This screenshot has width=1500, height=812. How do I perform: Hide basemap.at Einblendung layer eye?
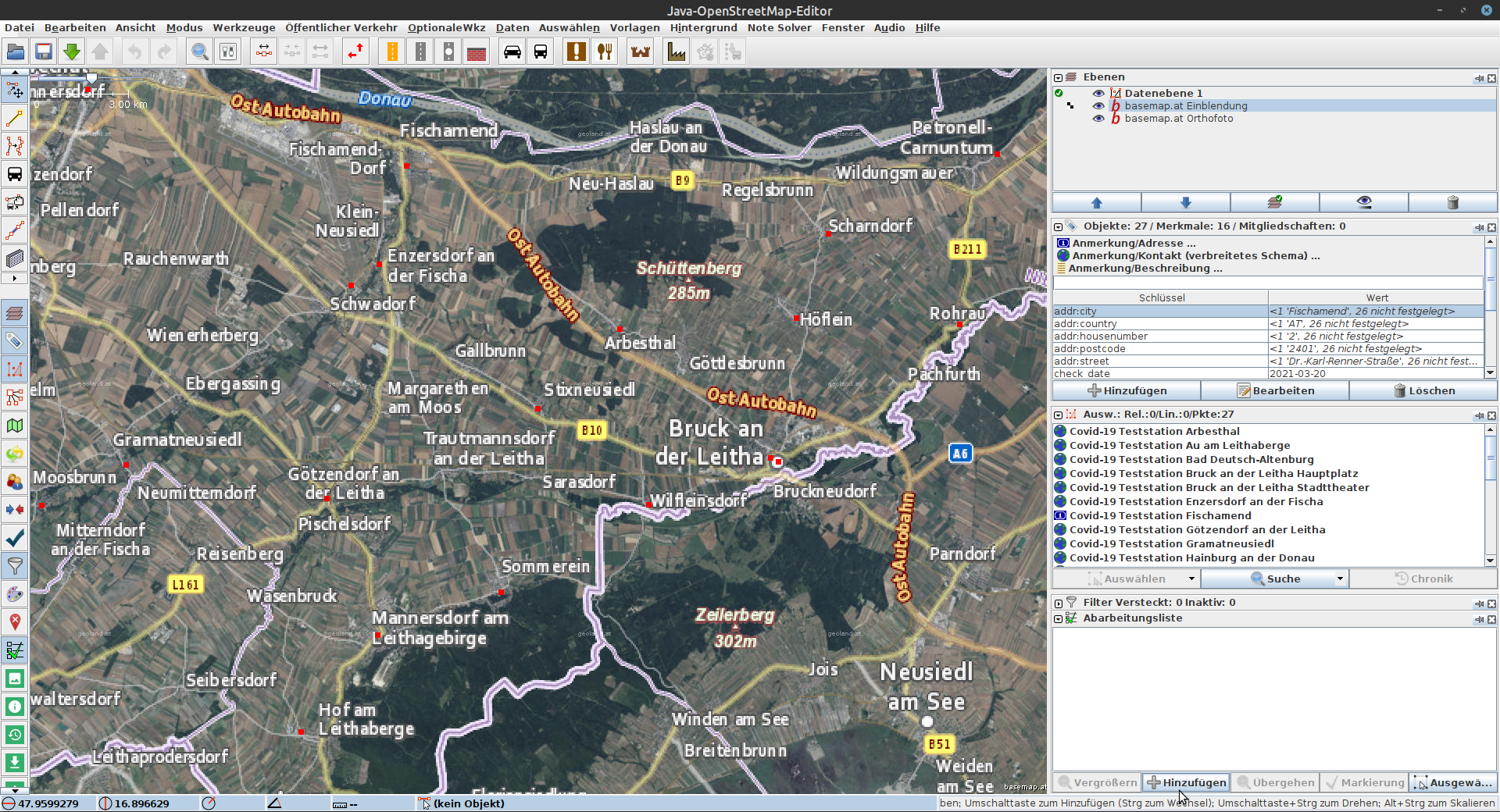(x=1098, y=105)
